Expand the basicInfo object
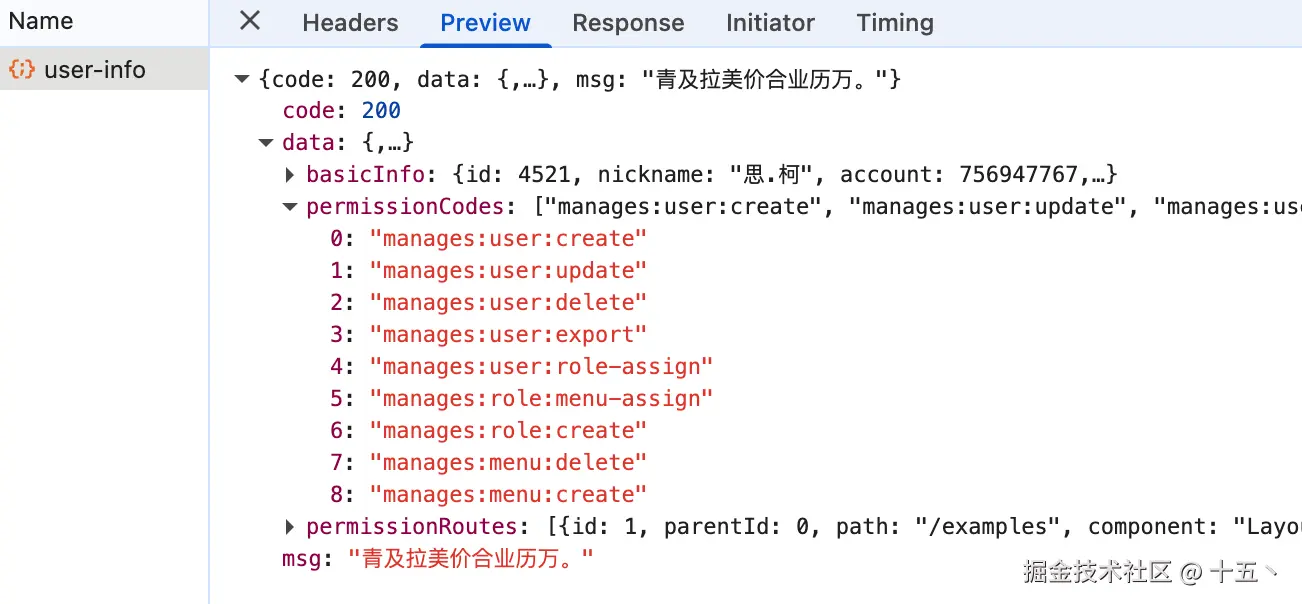The image size is (1302, 604). [x=290, y=175]
